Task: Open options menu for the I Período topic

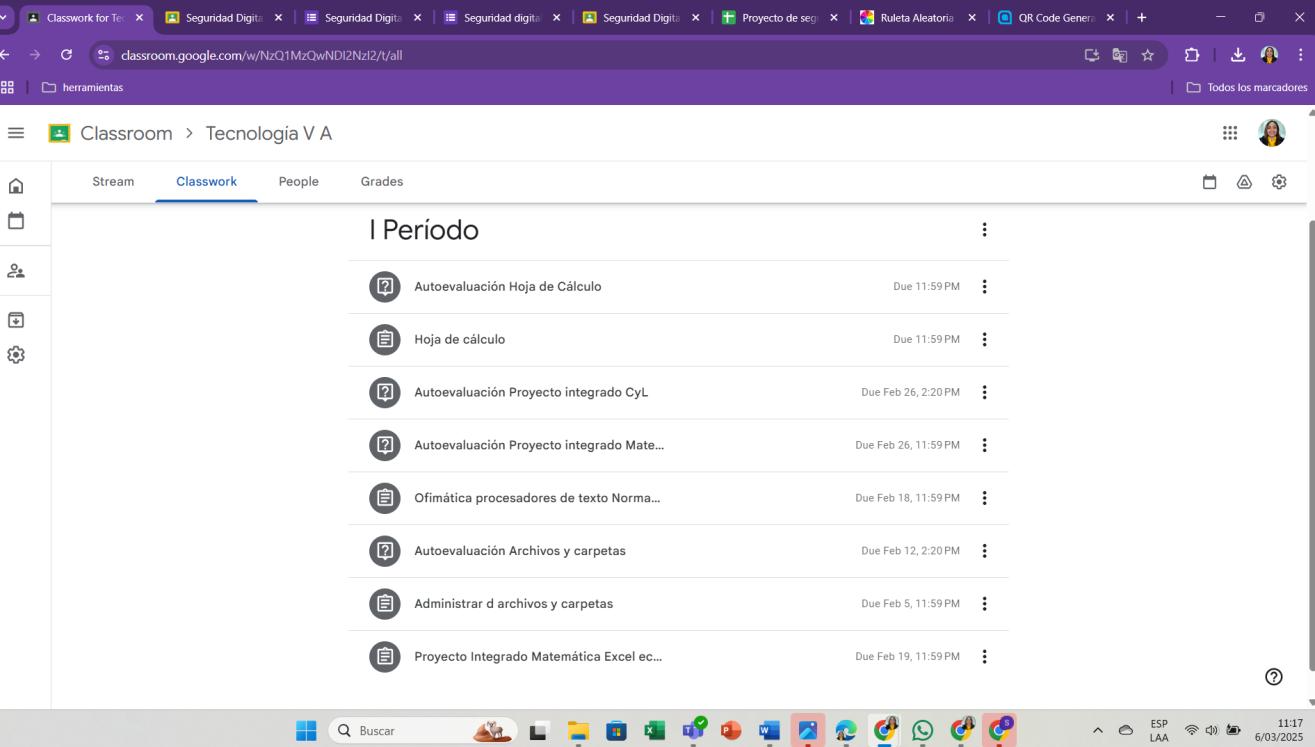Action: coord(984,230)
